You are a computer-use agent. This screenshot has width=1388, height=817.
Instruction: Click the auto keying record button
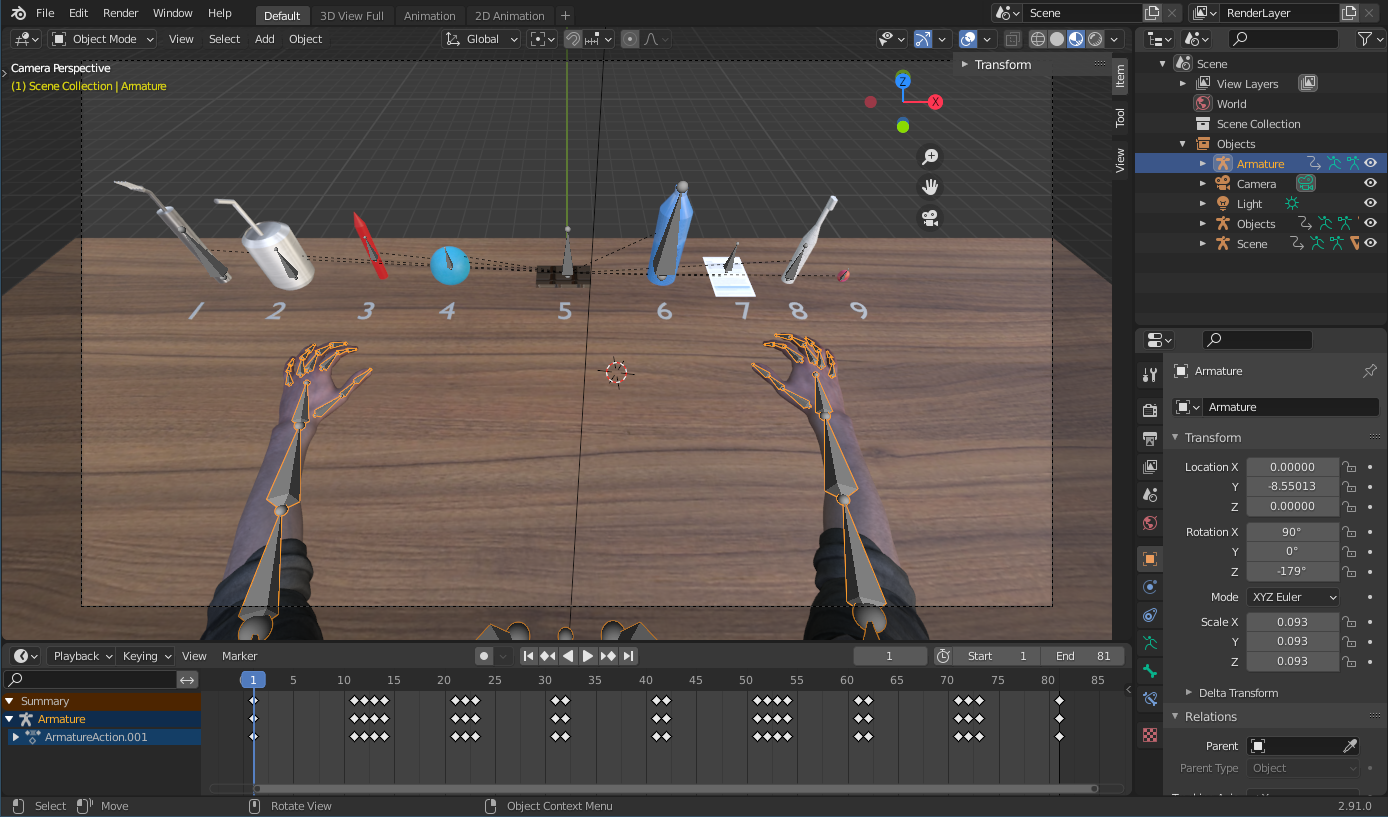click(x=484, y=656)
